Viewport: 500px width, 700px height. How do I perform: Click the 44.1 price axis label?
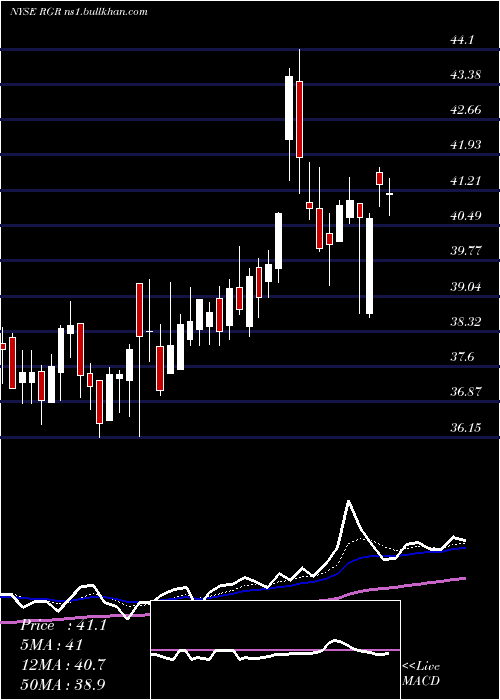click(x=461, y=40)
